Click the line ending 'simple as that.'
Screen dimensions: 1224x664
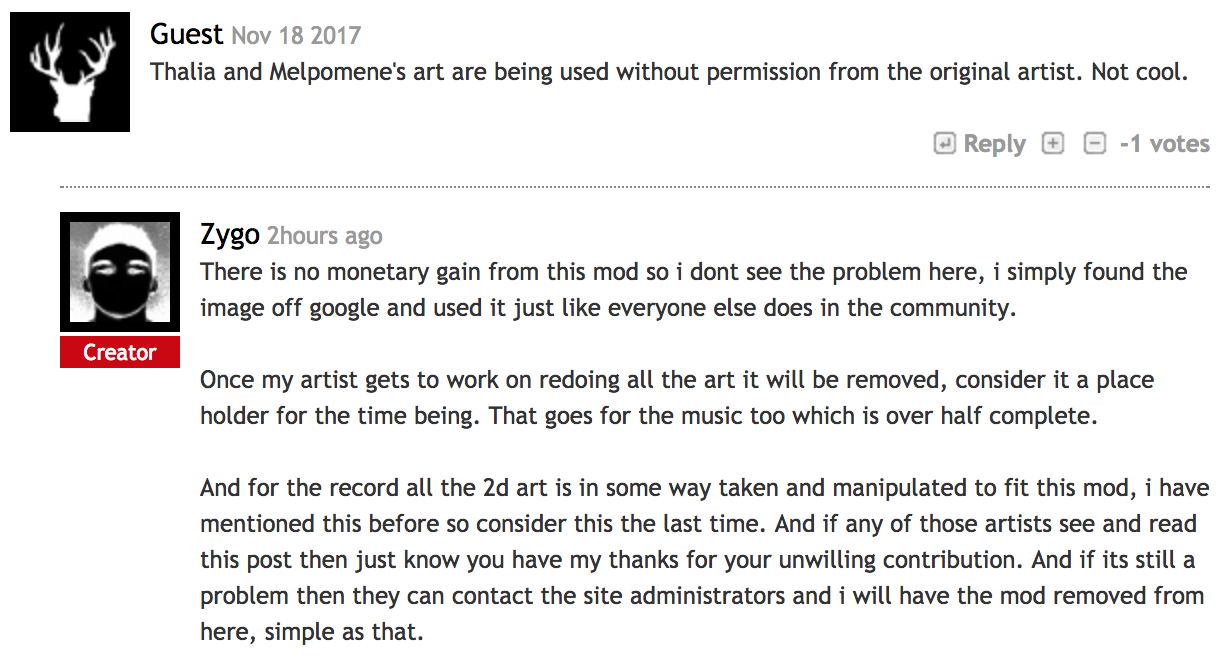(312, 632)
